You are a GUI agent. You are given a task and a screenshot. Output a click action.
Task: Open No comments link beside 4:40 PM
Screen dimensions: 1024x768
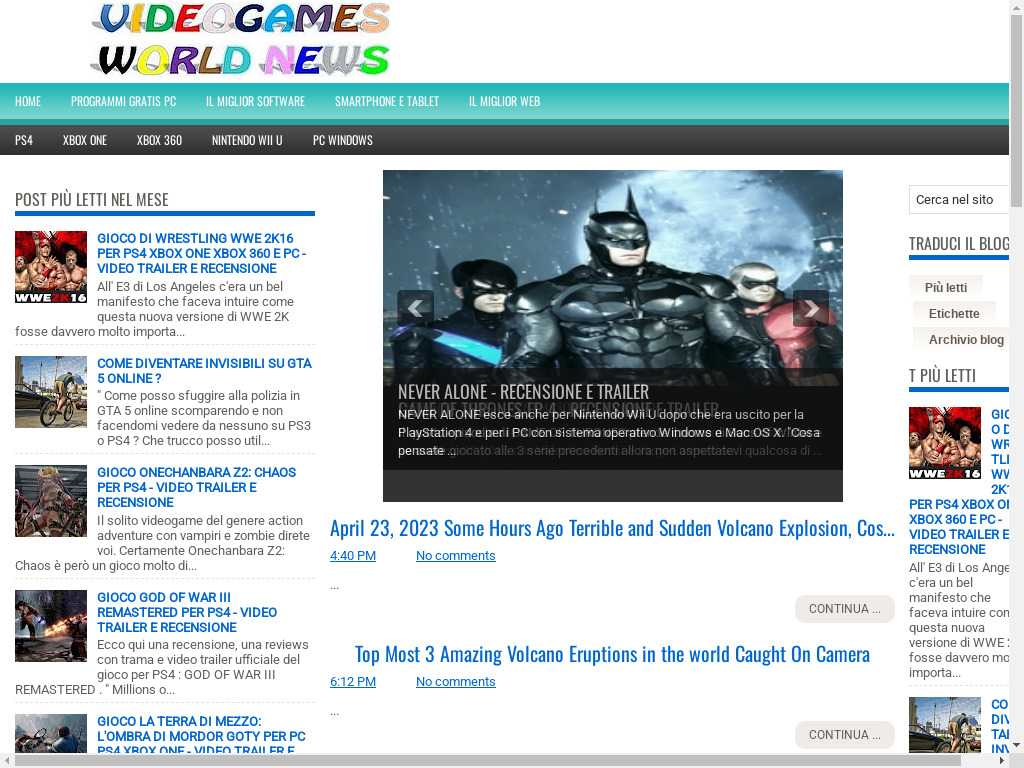pyautogui.click(x=455, y=556)
